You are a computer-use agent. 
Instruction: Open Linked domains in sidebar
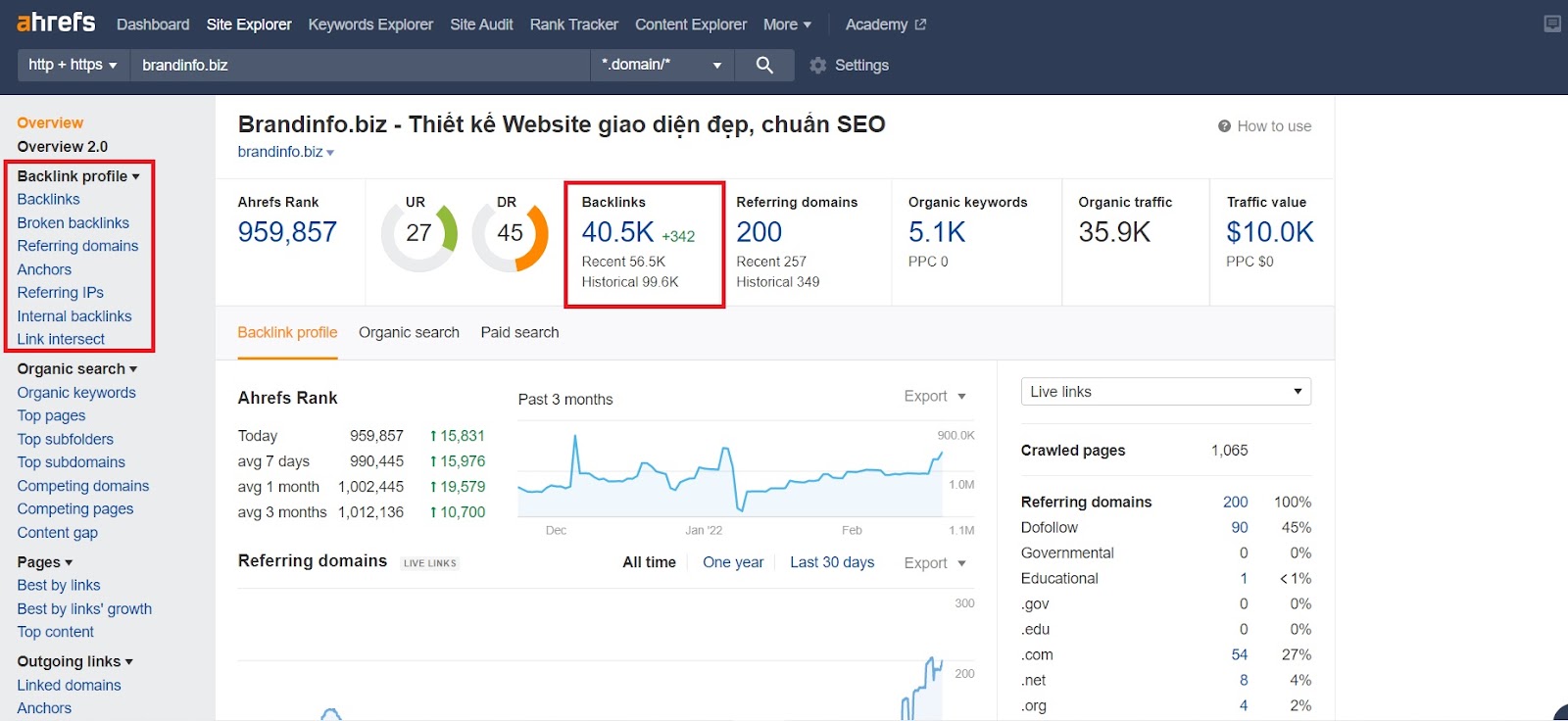pos(69,685)
